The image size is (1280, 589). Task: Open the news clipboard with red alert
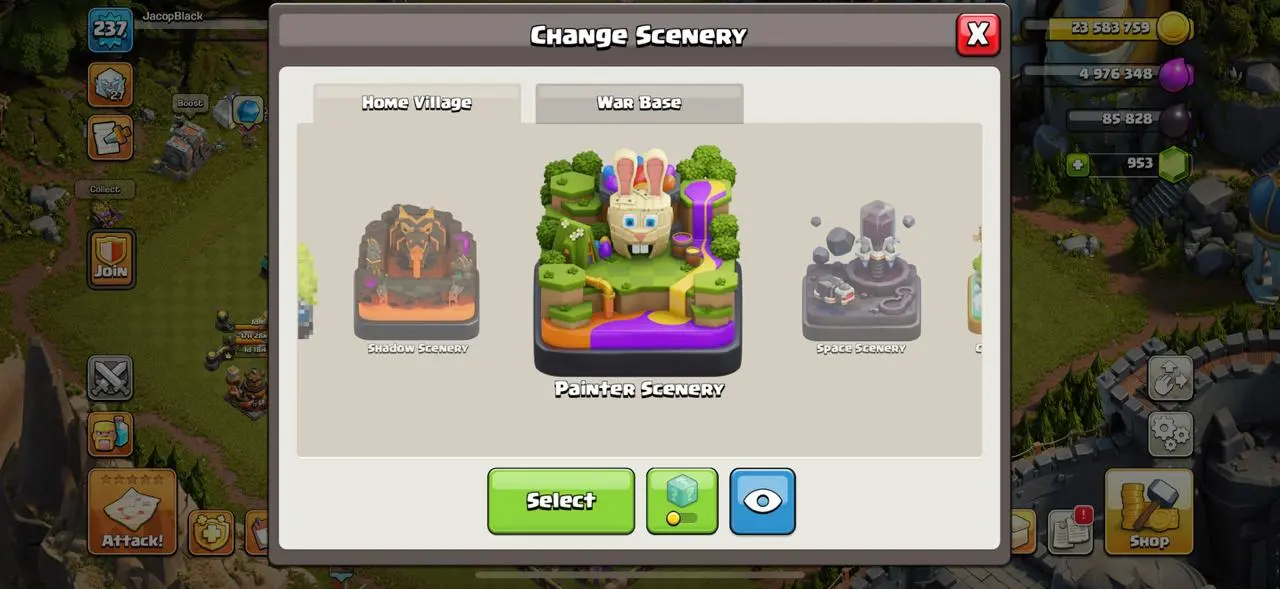[1071, 531]
